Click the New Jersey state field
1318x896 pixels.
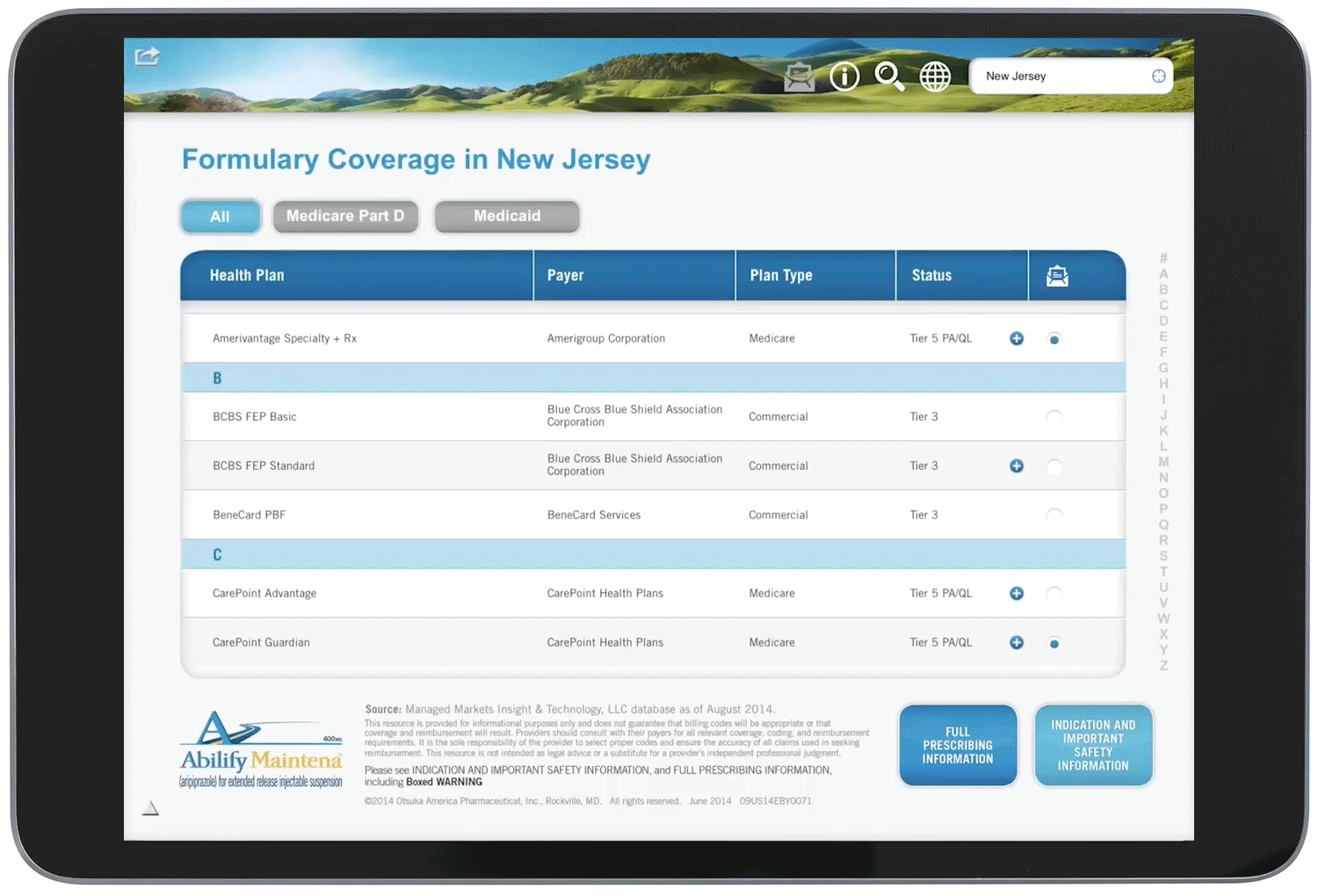click(x=1070, y=76)
